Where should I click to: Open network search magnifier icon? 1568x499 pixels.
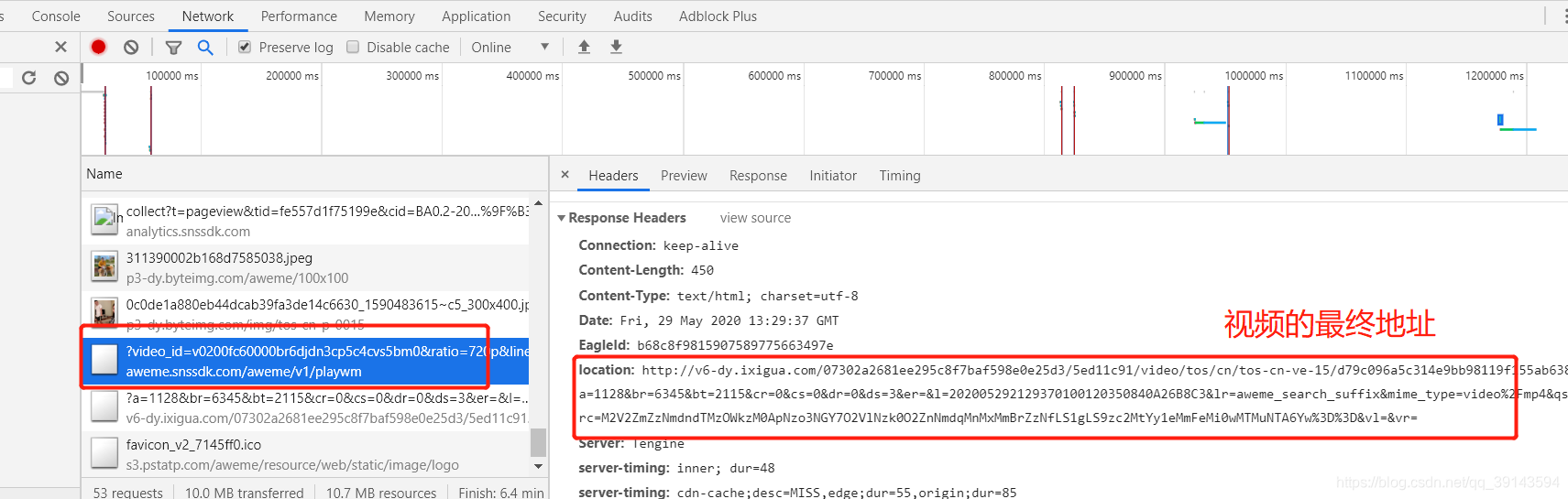tap(205, 47)
